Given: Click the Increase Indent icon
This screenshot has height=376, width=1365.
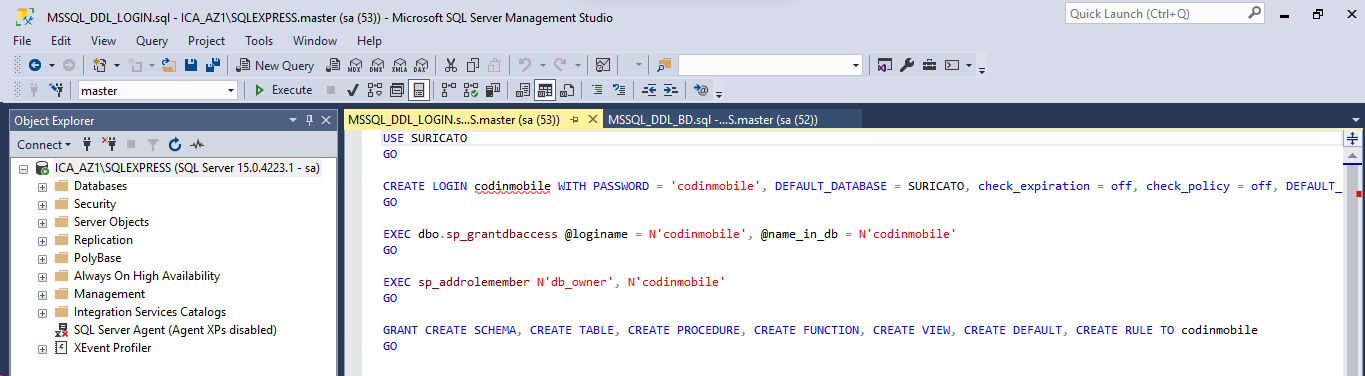Looking at the screenshot, I should 670,90.
